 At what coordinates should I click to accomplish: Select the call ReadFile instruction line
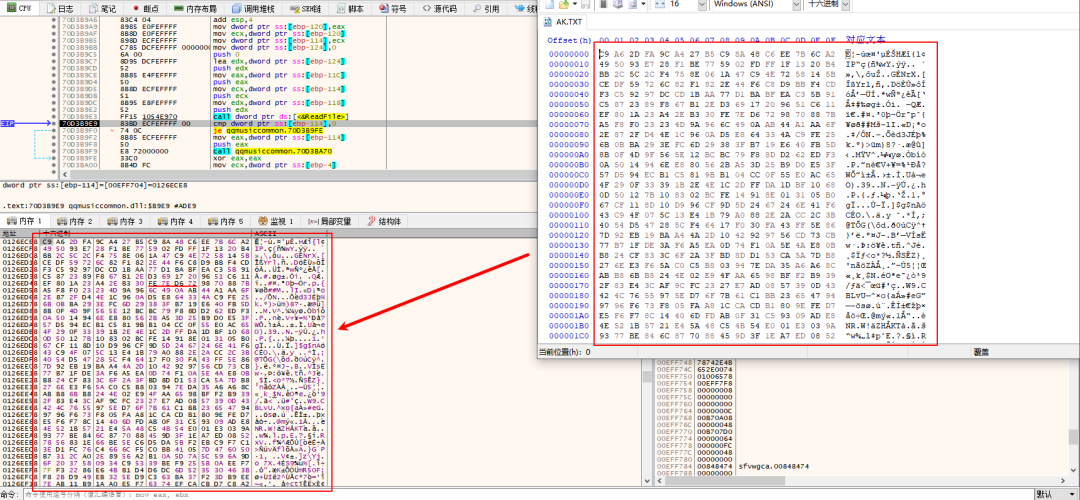(x=282, y=116)
